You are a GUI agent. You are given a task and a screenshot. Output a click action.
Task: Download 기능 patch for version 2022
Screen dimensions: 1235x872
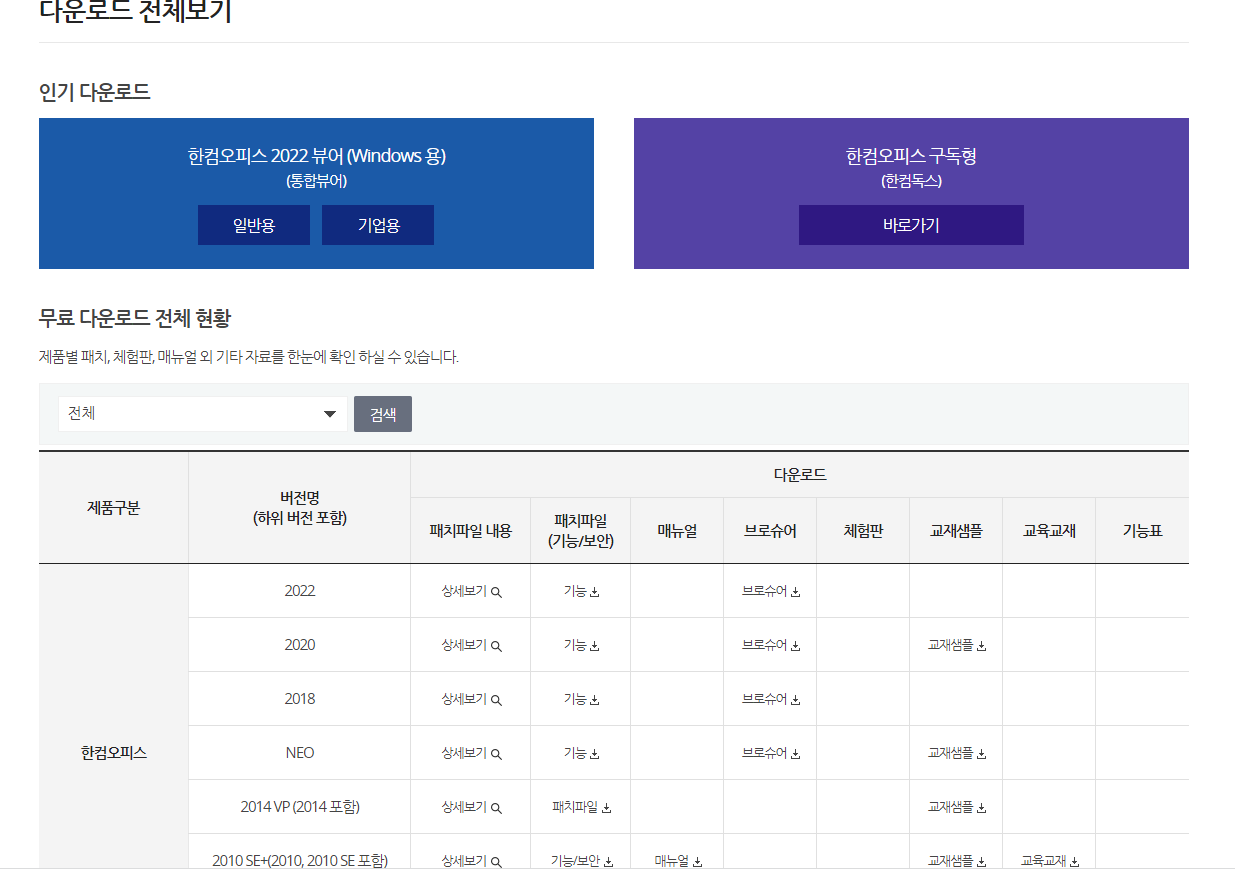click(581, 591)
